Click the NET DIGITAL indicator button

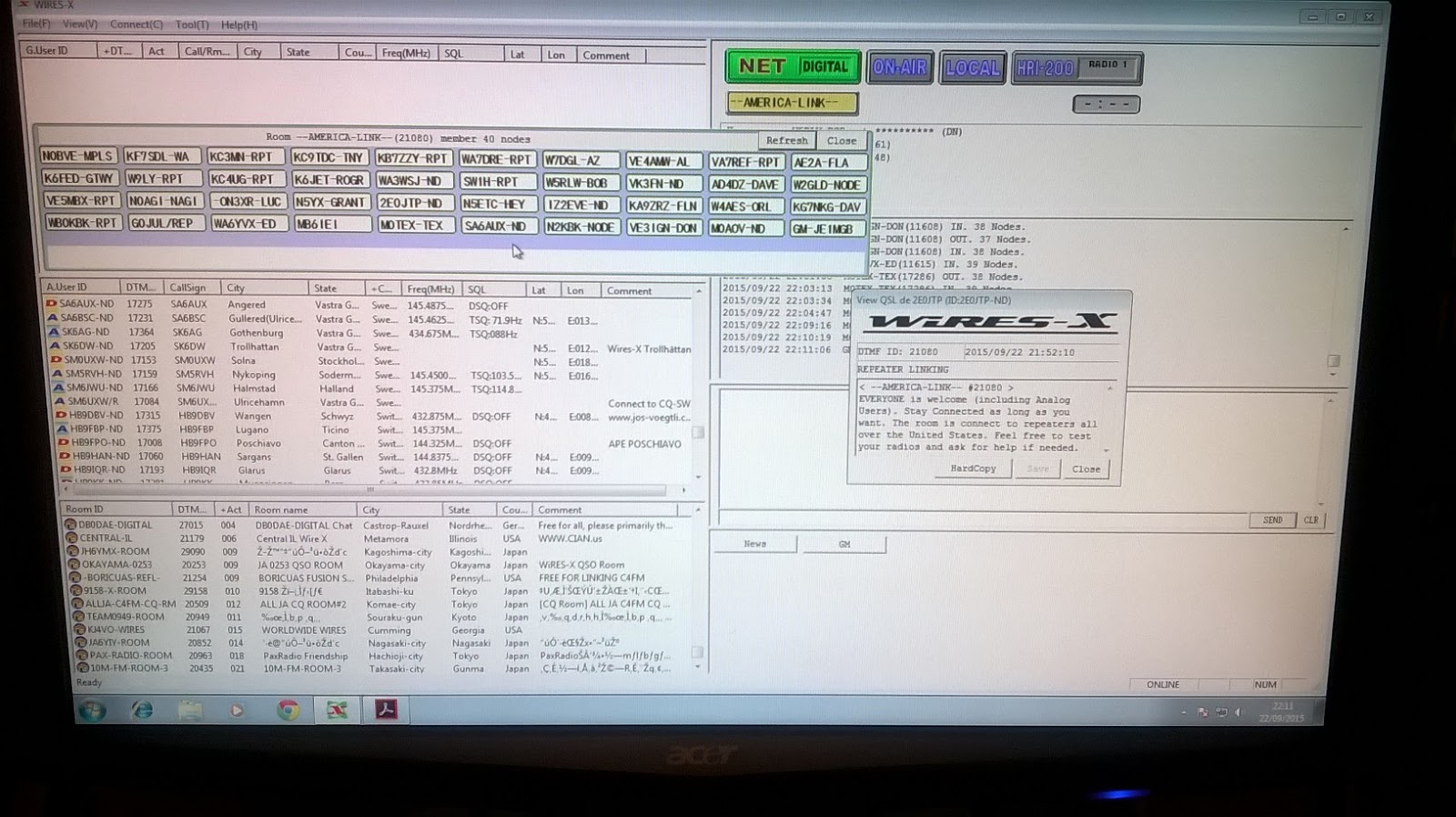[793, 66]
